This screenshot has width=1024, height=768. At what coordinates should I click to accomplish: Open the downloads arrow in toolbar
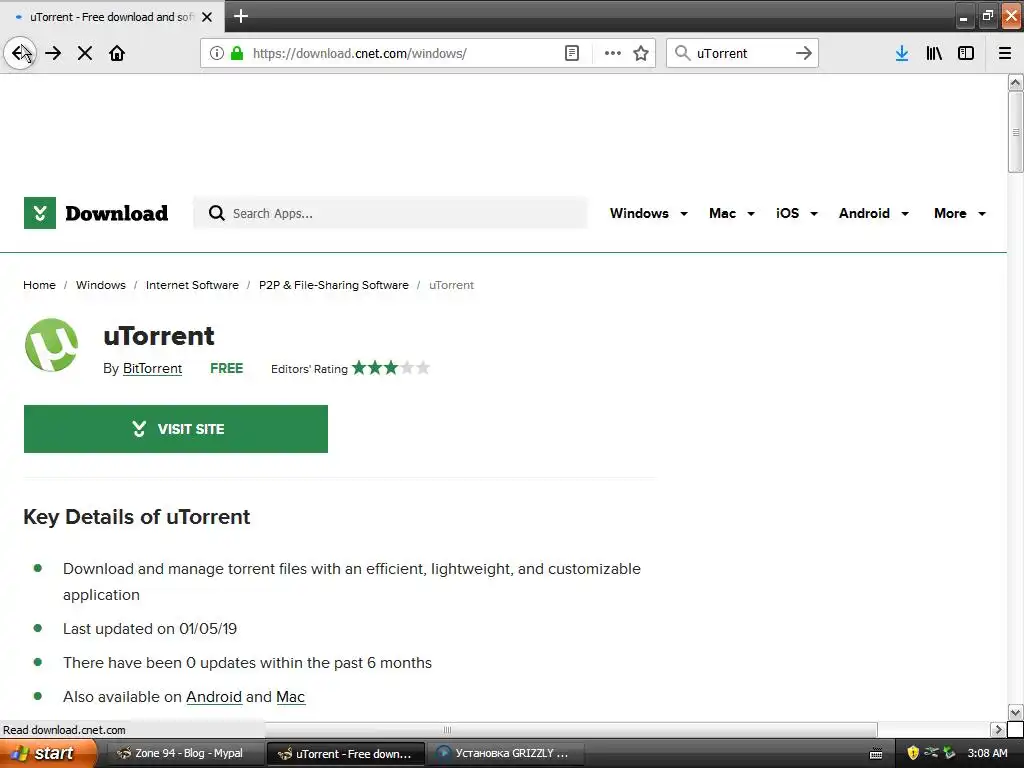tap(902, 53)
